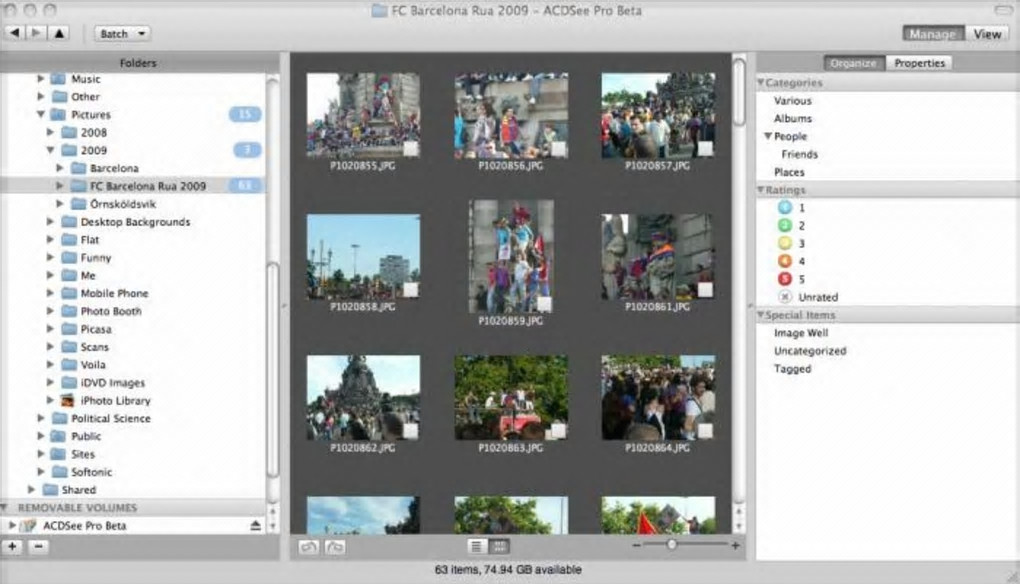Select thumbnail P1020863.JPG
This screenshot has width=1020, height=584.
tap(511, 397)
